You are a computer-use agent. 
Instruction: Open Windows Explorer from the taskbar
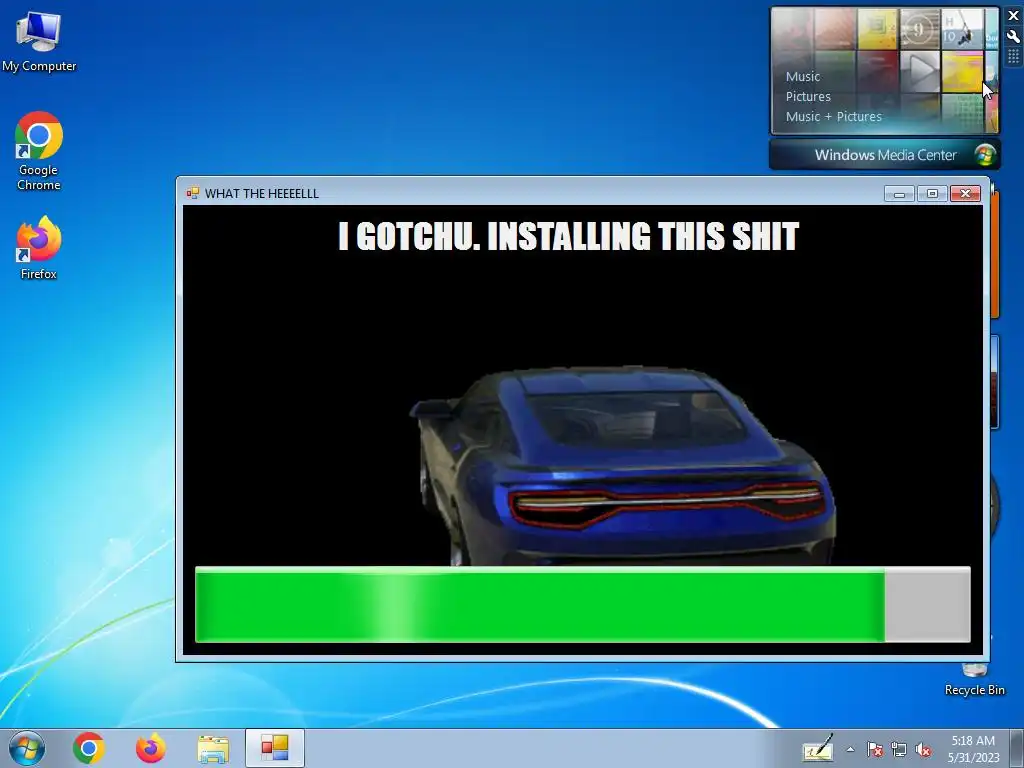pyautogui.click(x=213, y=748)
